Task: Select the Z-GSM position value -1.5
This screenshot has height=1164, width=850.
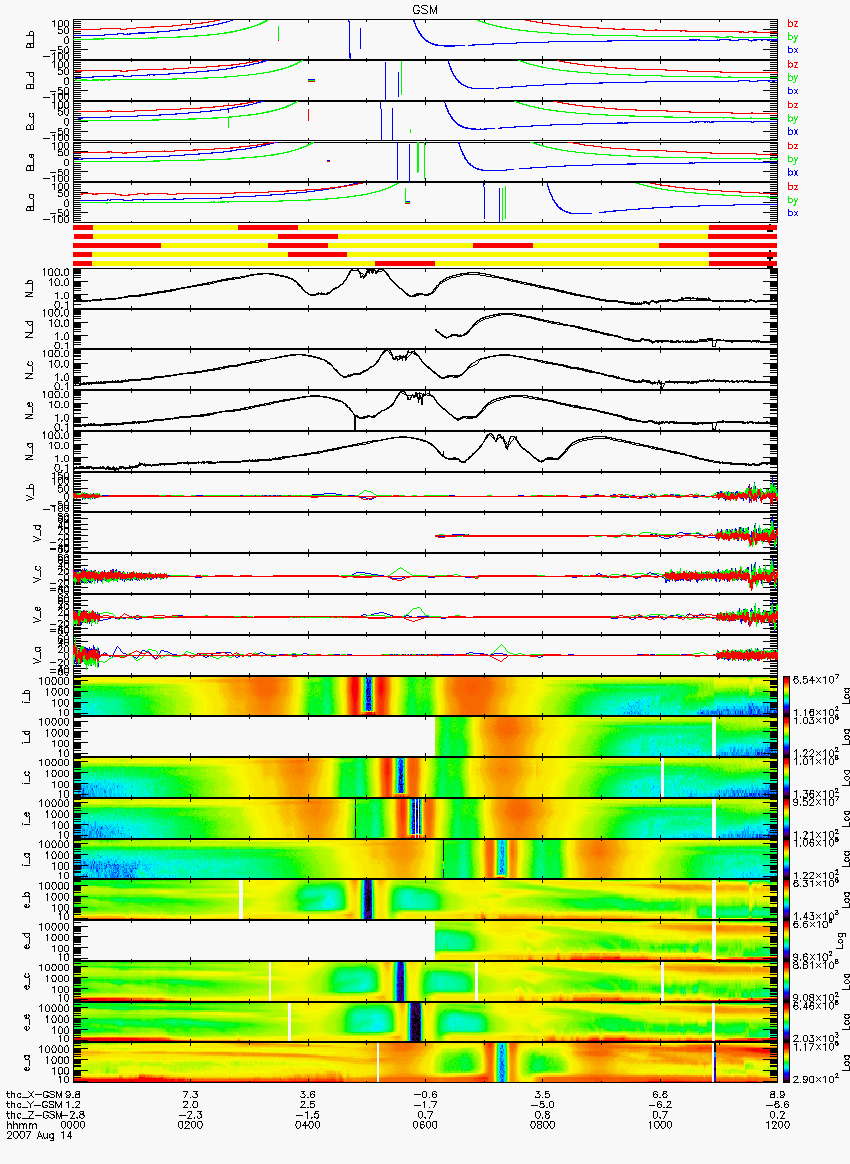Action: coord(307,1114)
